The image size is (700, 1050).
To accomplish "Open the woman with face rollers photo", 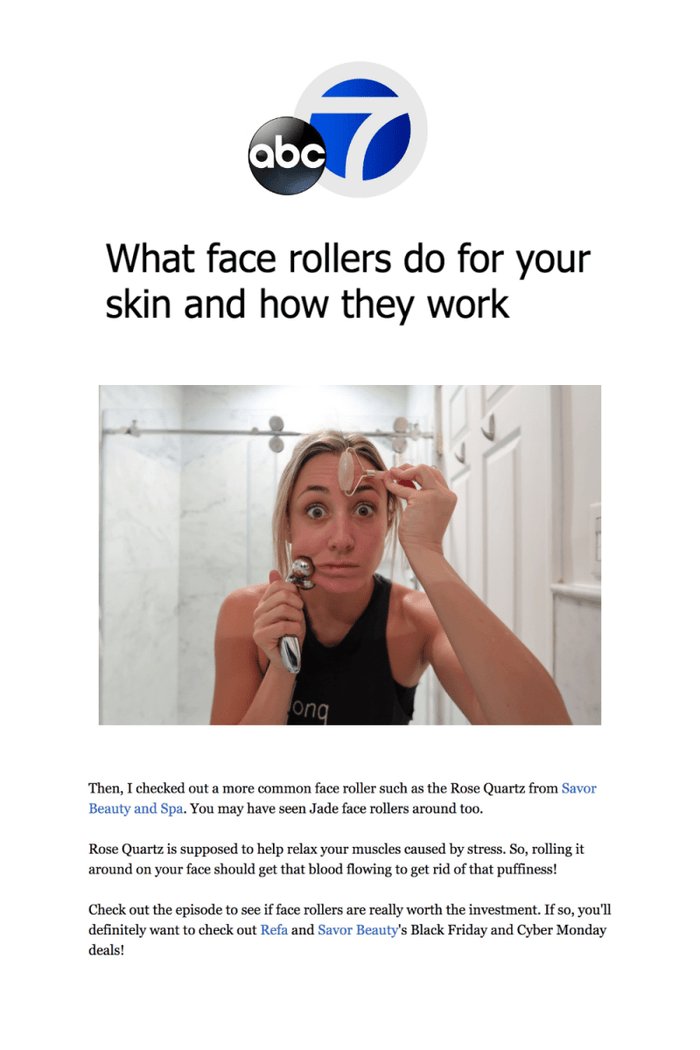I will point(350,554).
